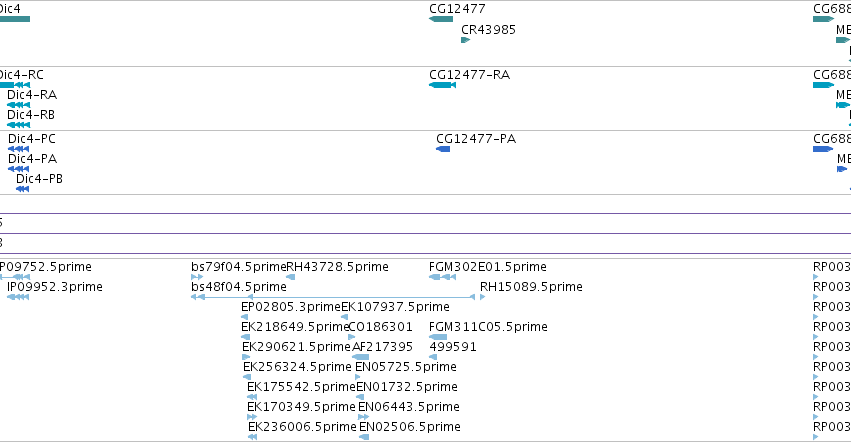Open the EN05725.5prime feature label
This screenshot has height=442, width=851.
(405, 367)
